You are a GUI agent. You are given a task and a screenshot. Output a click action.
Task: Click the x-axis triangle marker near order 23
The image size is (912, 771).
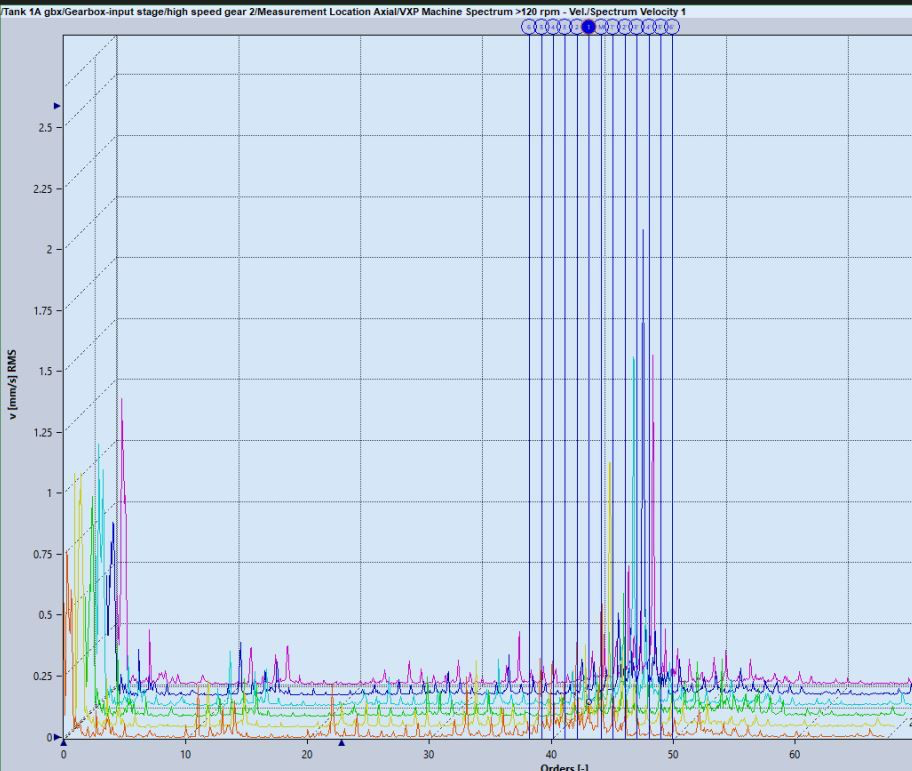[342, 743]
